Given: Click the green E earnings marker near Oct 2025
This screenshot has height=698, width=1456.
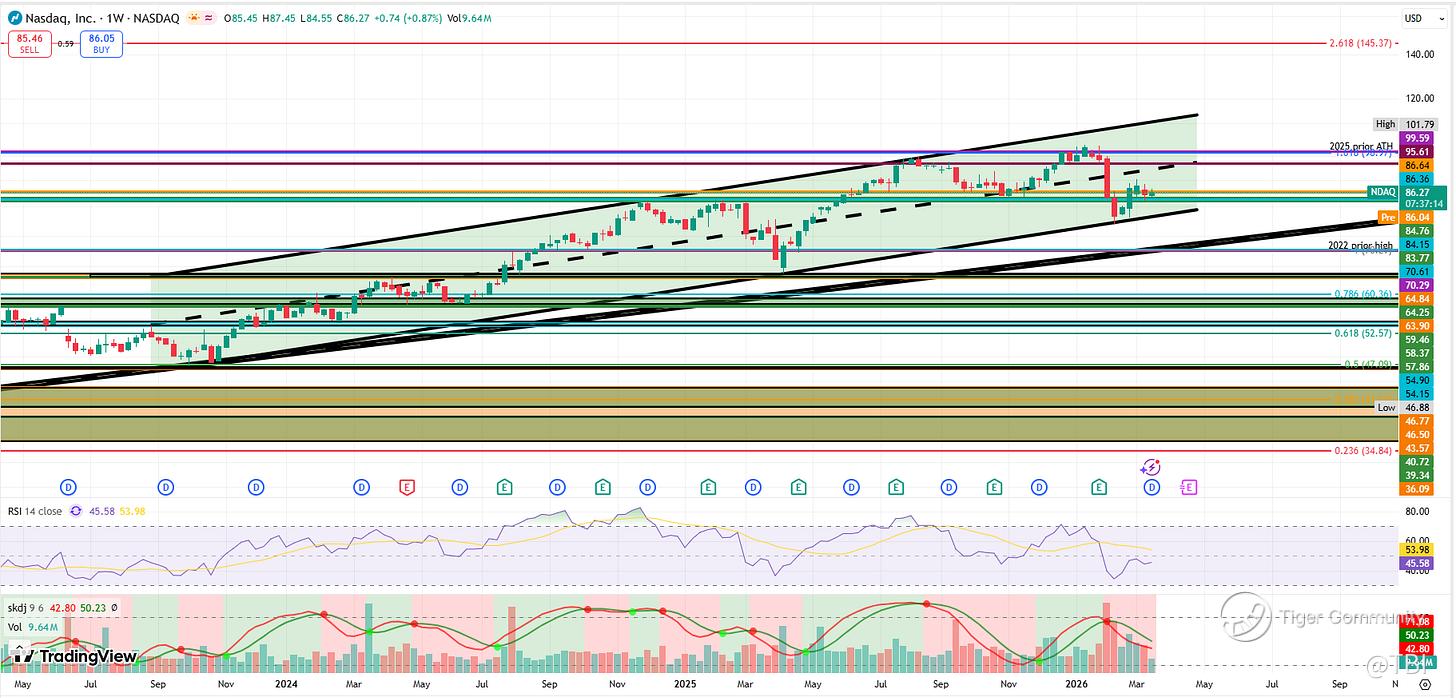Looking at the screenshot, I should pyautogui.click(x=994, y=487).
